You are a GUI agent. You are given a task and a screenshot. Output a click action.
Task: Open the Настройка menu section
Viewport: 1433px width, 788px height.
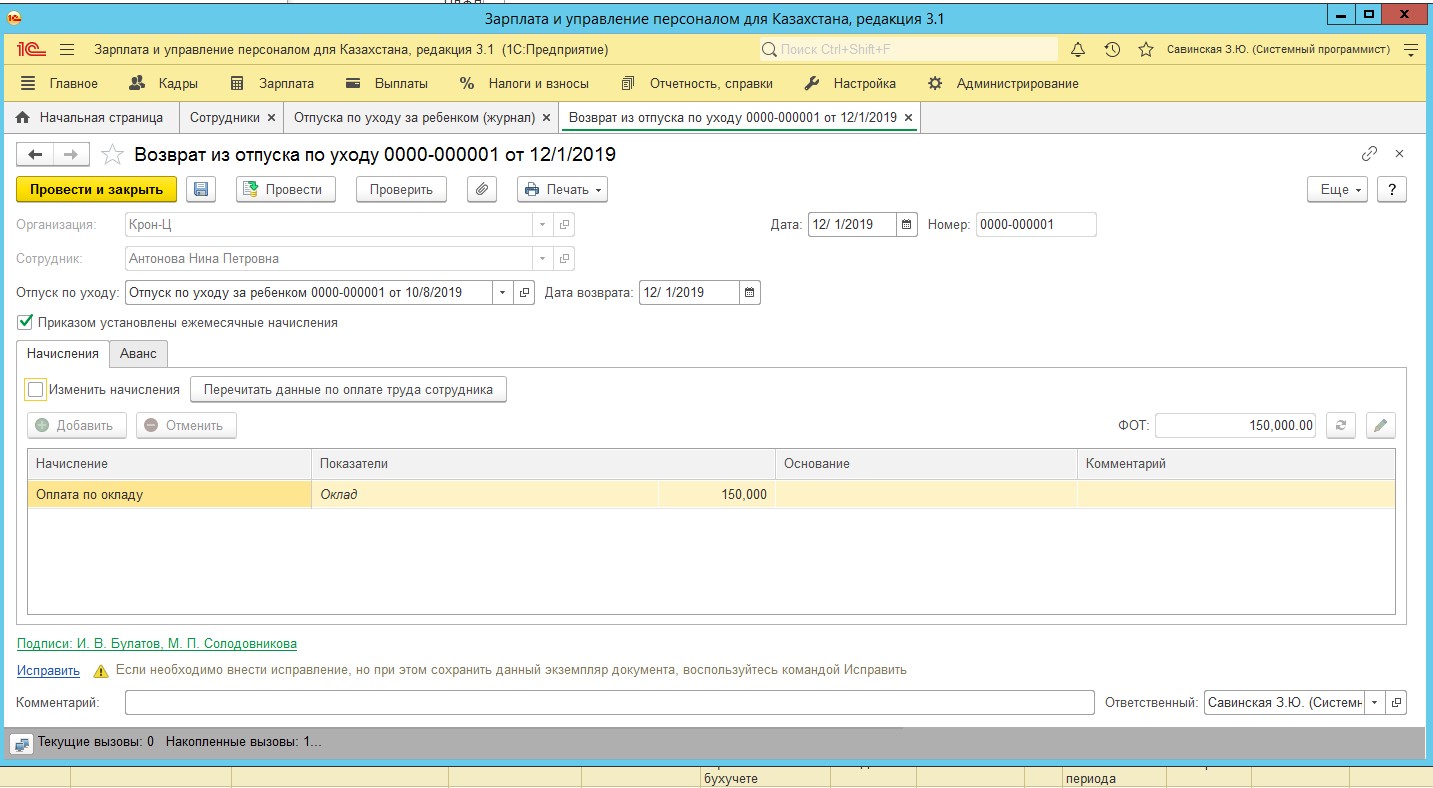[851, 83]
